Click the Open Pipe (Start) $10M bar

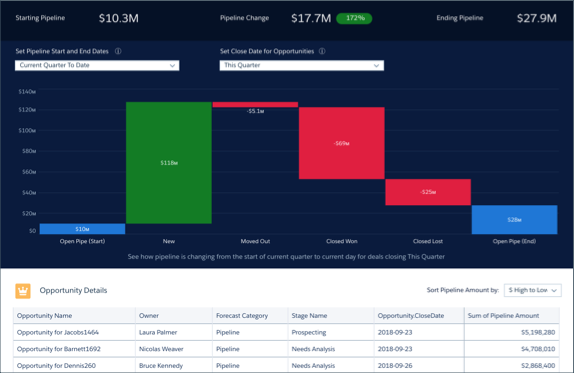click(x=82, y=229)
